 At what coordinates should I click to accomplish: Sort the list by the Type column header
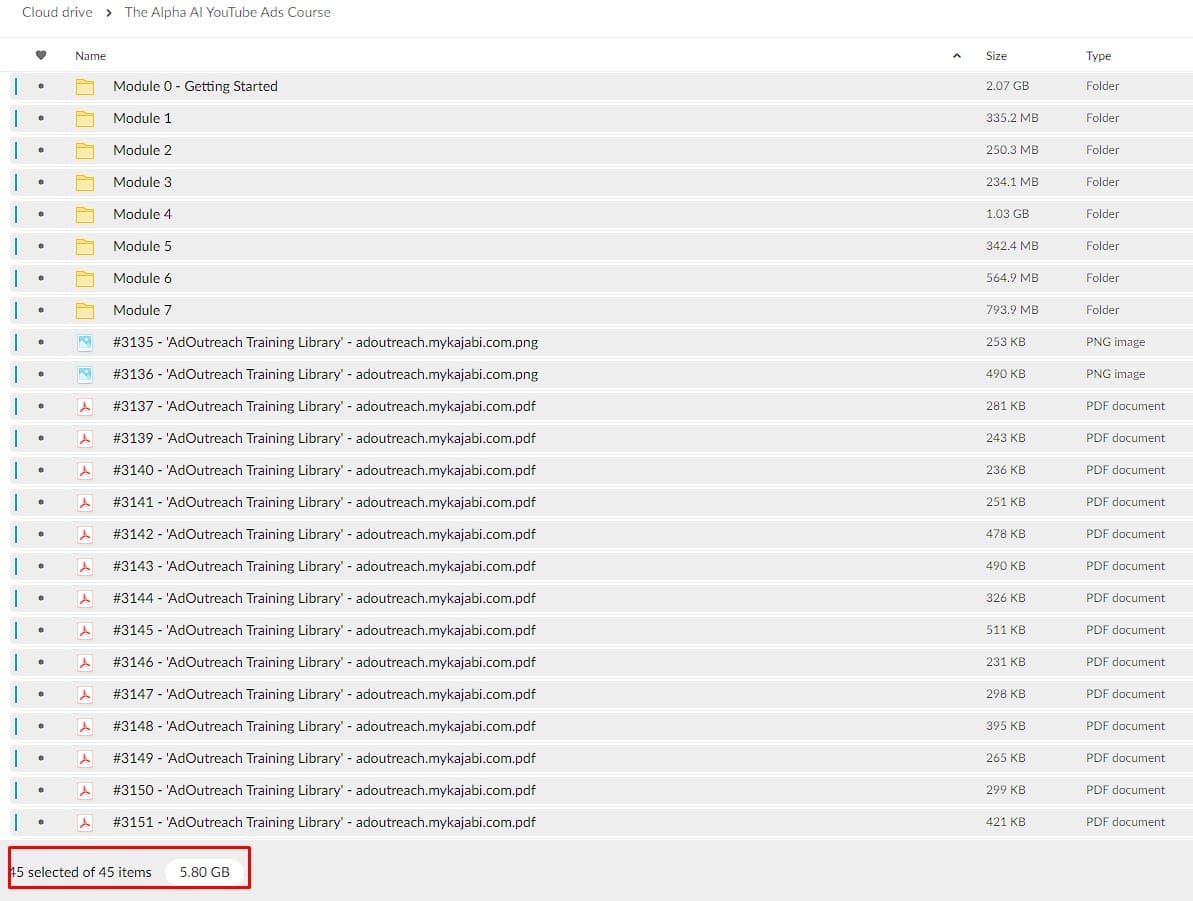[x=1098, y=56]
